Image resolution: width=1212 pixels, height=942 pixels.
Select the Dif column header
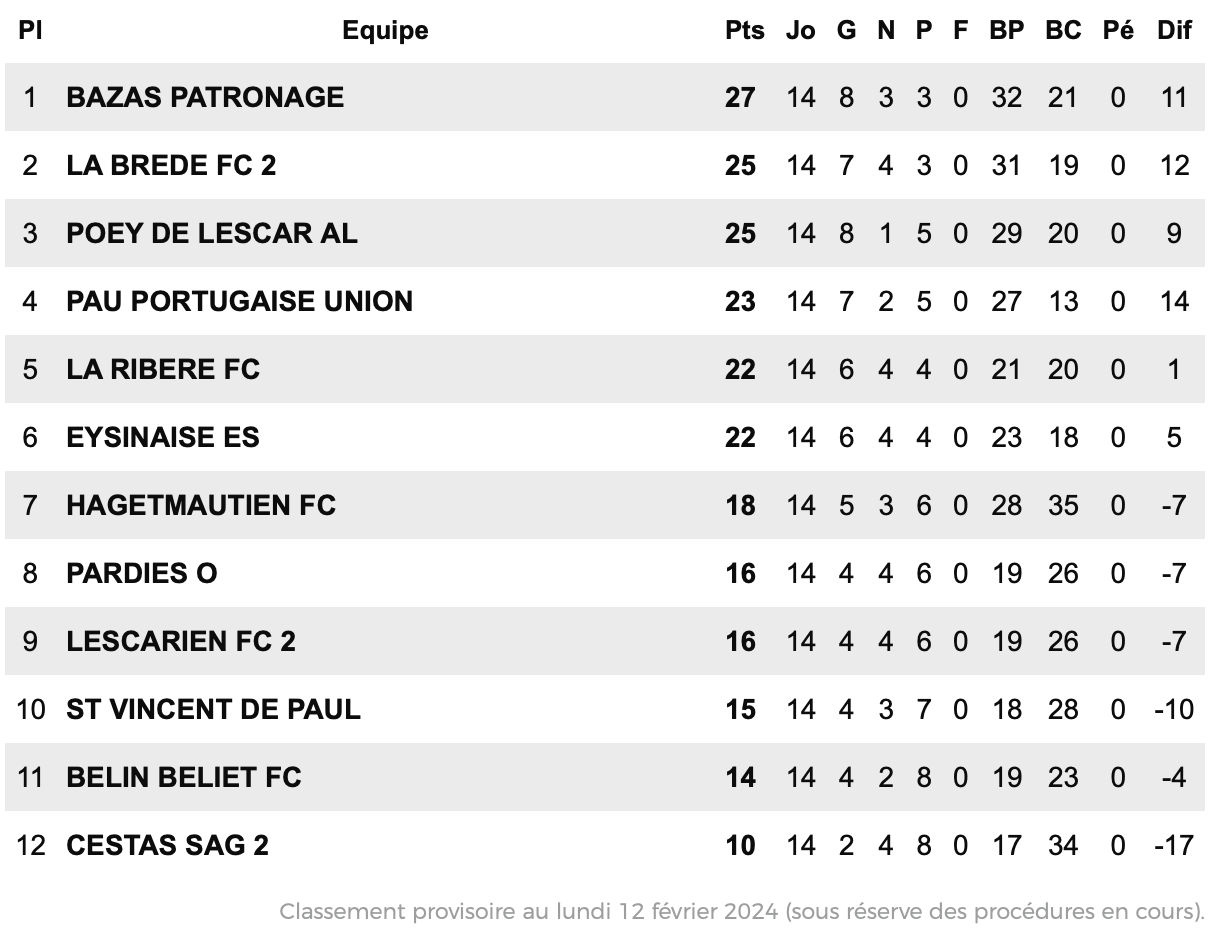pyautogui.click(x=1175, y=30)
